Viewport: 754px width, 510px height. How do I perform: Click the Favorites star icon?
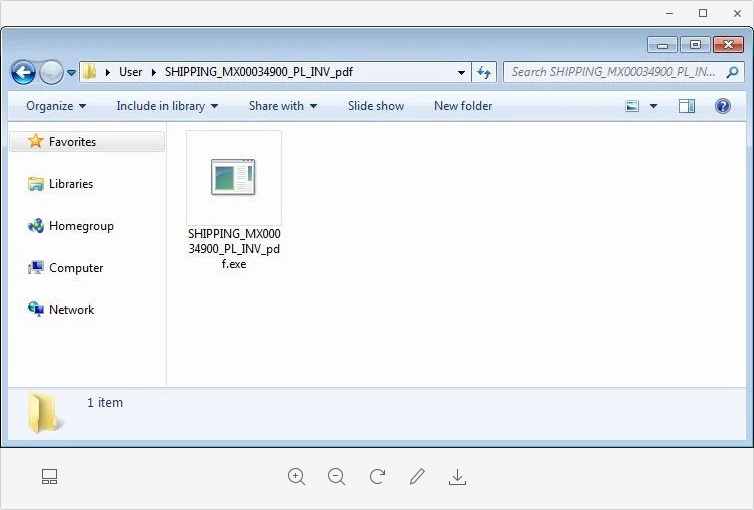coord(35,141)
